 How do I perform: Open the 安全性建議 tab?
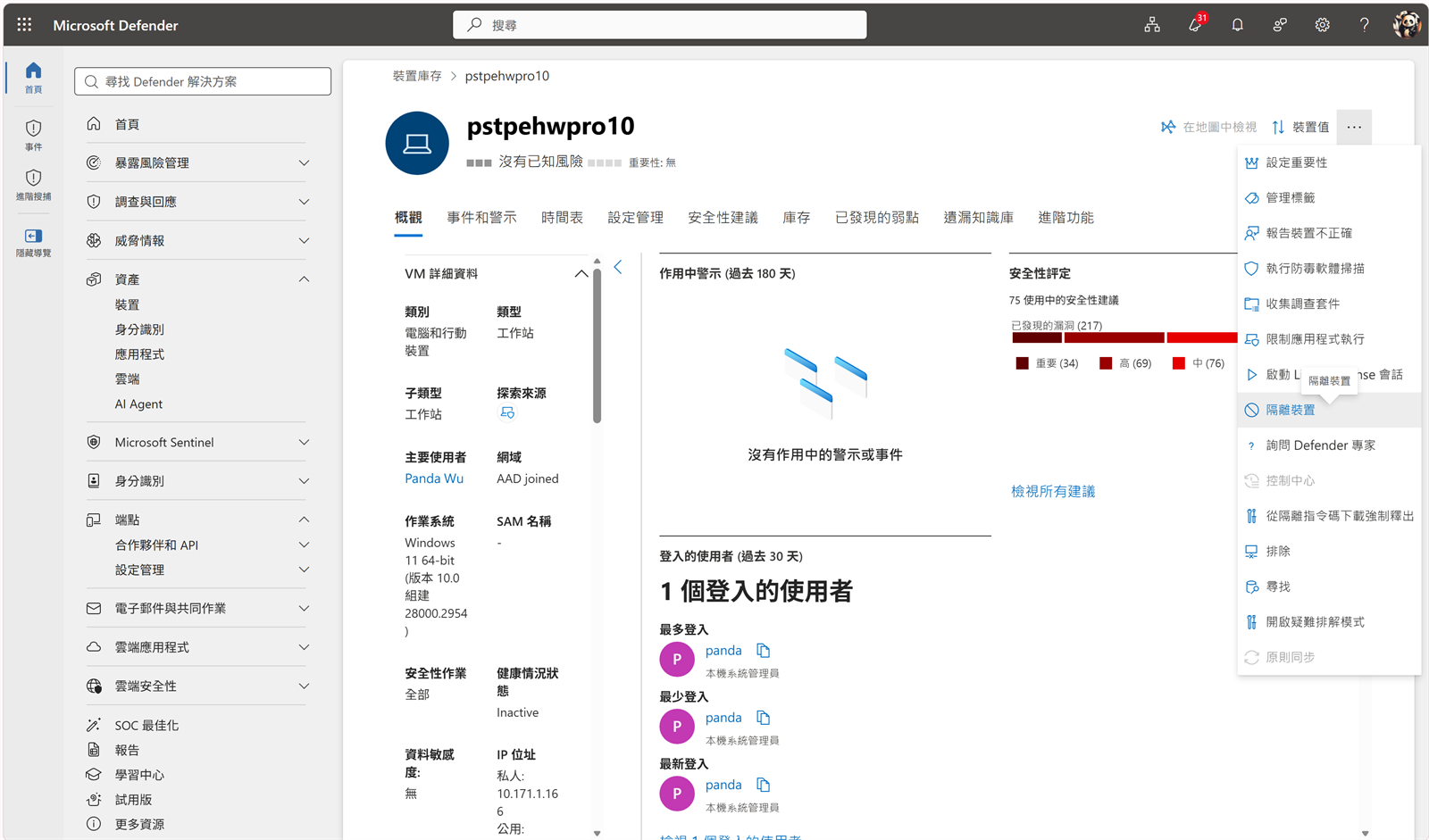tap(723, 218)
